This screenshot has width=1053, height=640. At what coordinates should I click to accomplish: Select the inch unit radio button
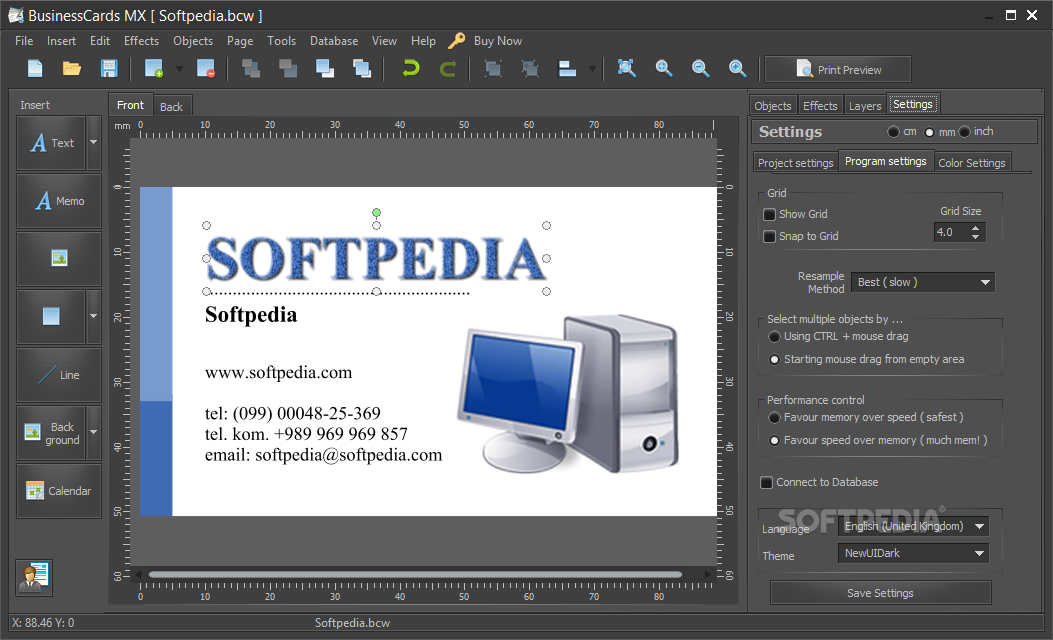(x=965, y=132)
